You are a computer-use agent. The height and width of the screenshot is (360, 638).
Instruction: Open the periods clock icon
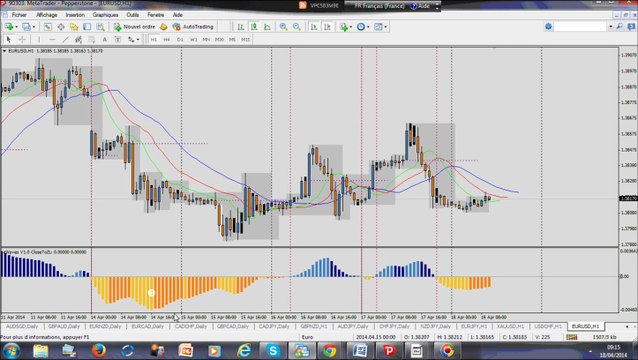coord(361,26)
